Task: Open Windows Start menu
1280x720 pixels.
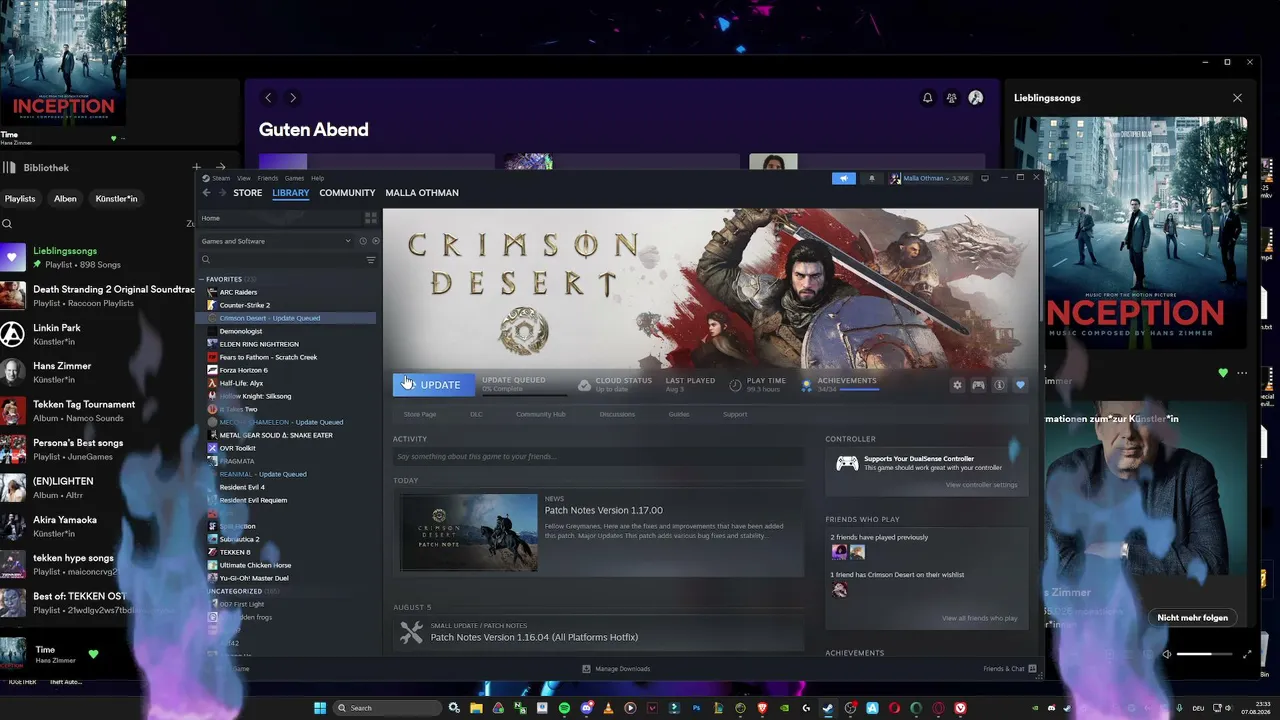Action: tap(320, 708)
